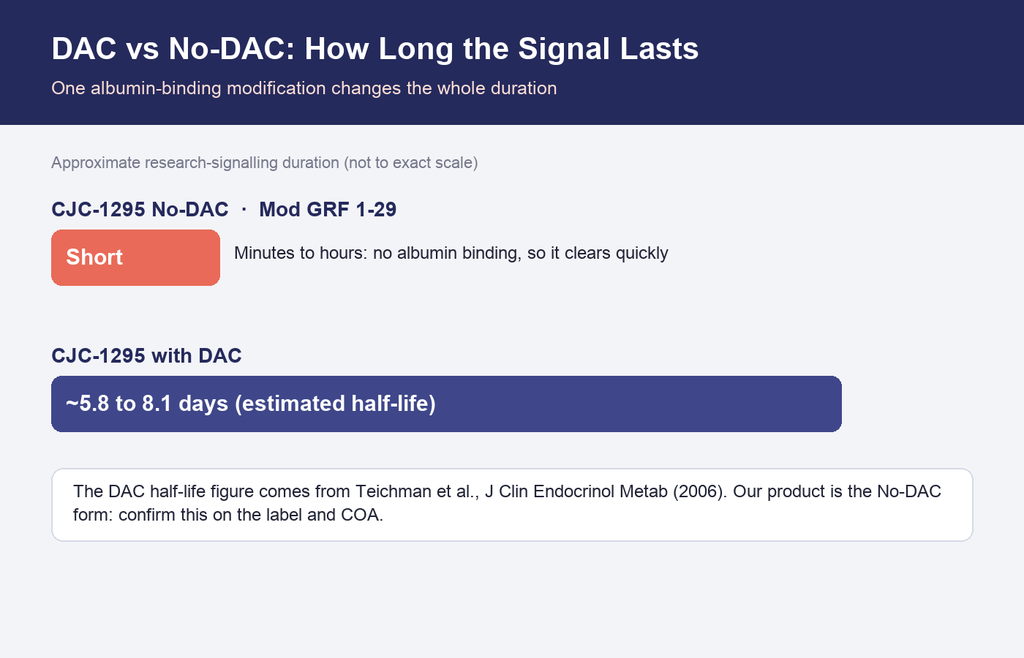Click the orange Short duration bar
Screen dimensions: 1024x658
pyautogui.click(x=136, y=257)
